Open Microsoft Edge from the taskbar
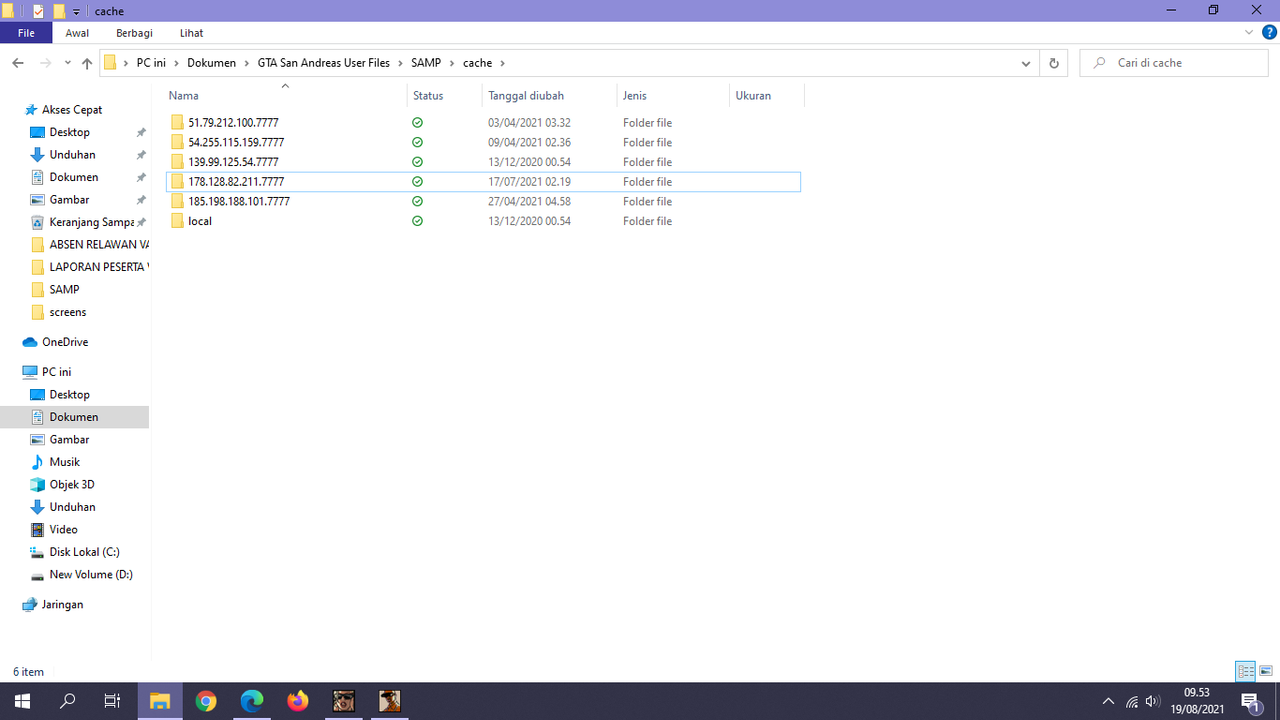 point(252,701)
